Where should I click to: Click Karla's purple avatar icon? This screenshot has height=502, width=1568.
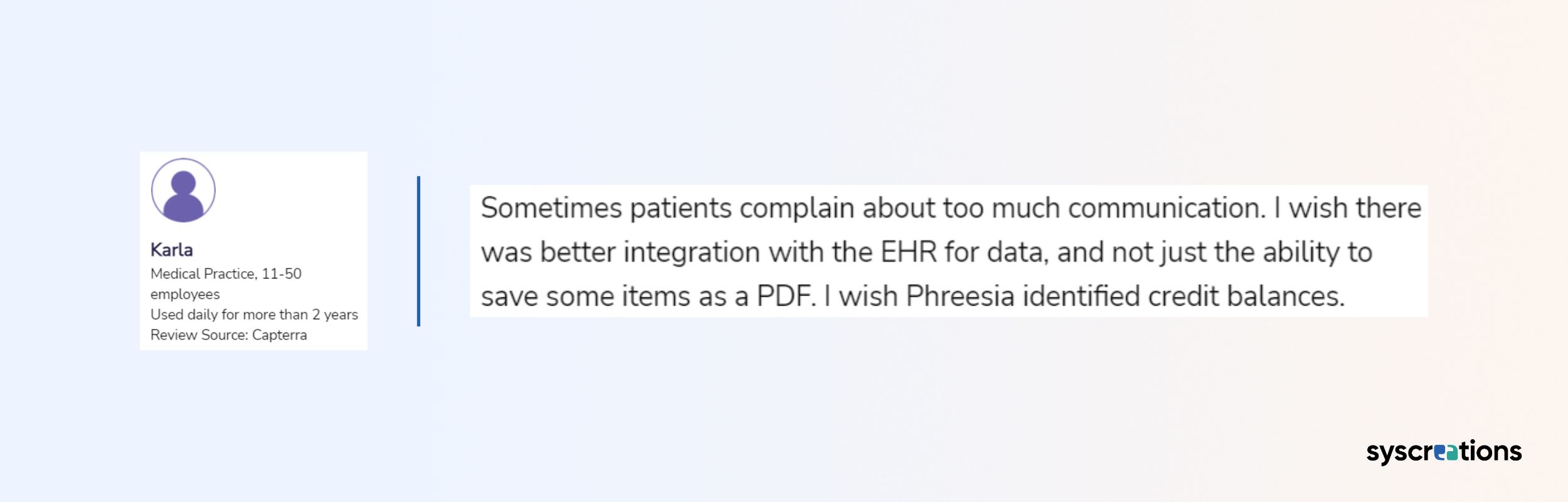(183, 190)
